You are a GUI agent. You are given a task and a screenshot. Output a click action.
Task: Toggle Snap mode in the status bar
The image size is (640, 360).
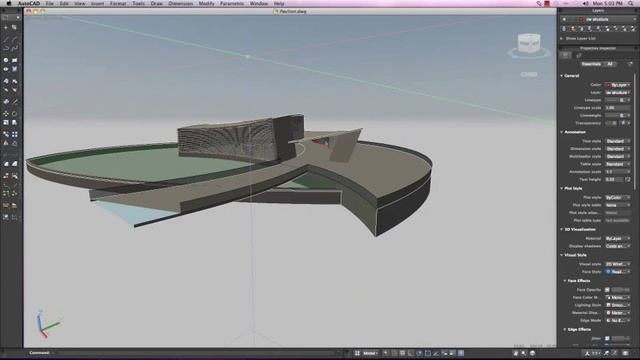coord(395,353)
